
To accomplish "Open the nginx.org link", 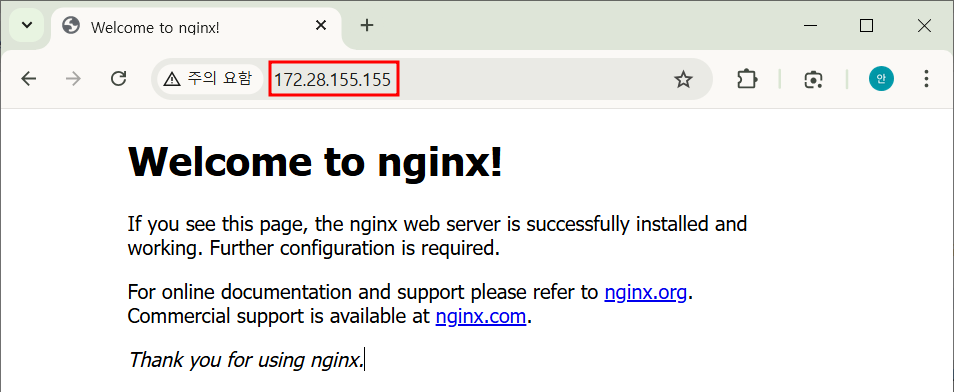I will pyautogui.click(x=645, y=293).
